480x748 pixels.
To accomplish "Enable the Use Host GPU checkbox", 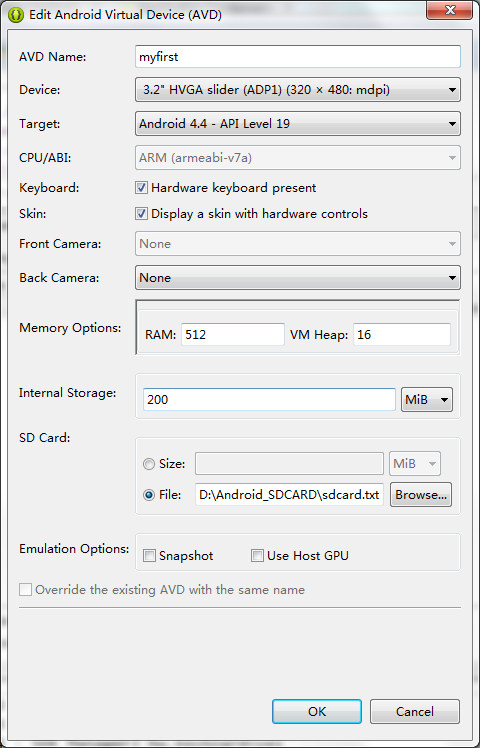I will (x=257, y=556).
